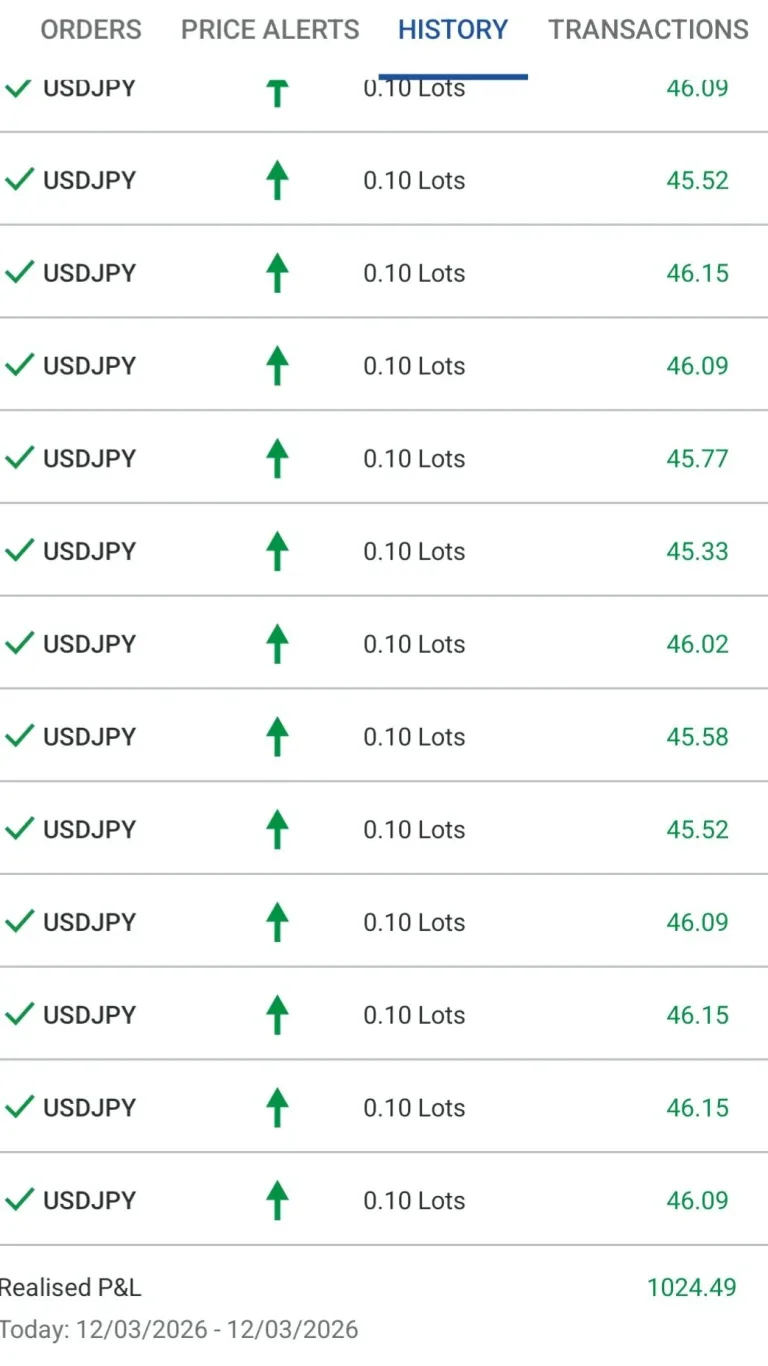Tap the 45.33 profit amount
The image size is (768, 1366).
697,552
